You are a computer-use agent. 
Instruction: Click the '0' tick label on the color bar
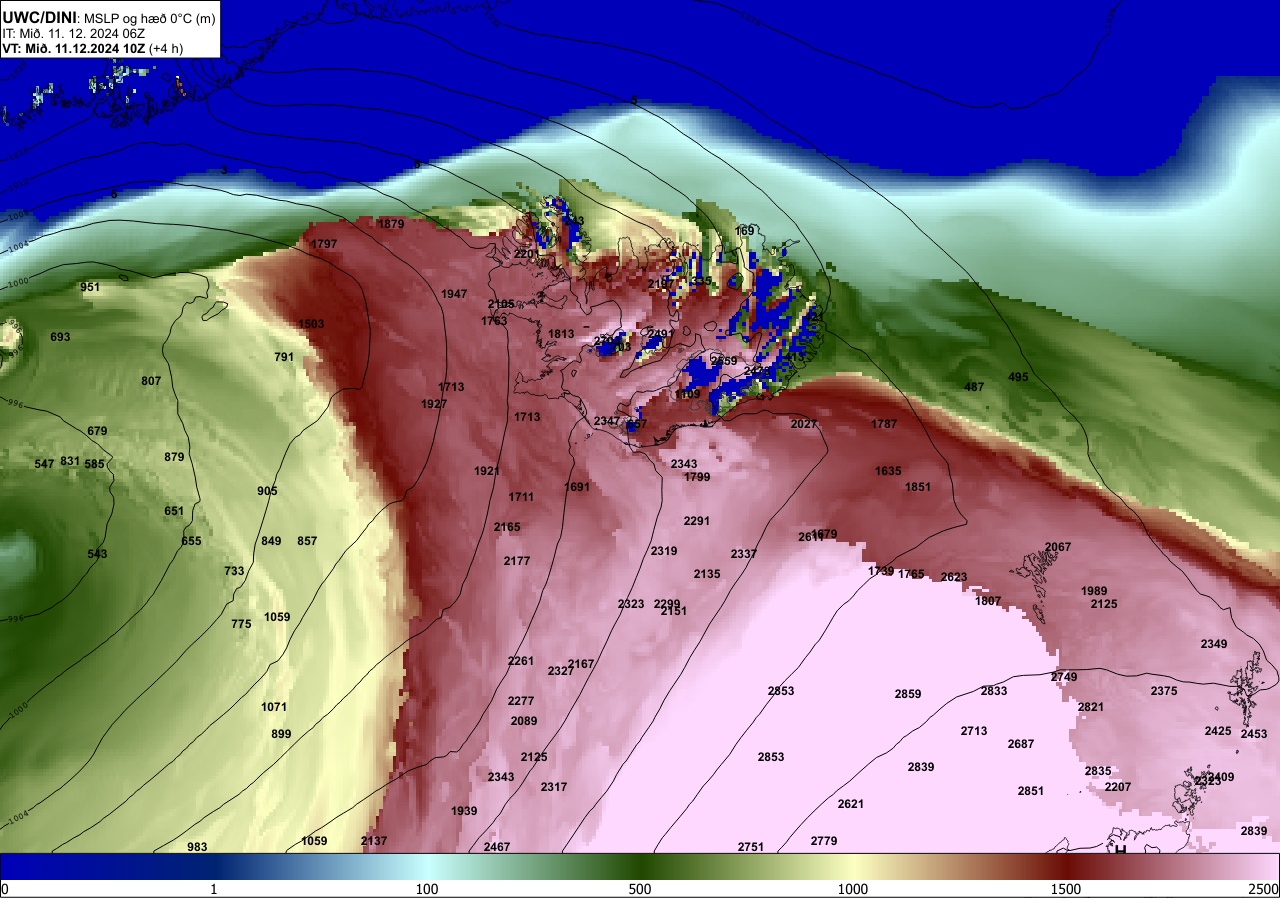(x=4, y=889)
